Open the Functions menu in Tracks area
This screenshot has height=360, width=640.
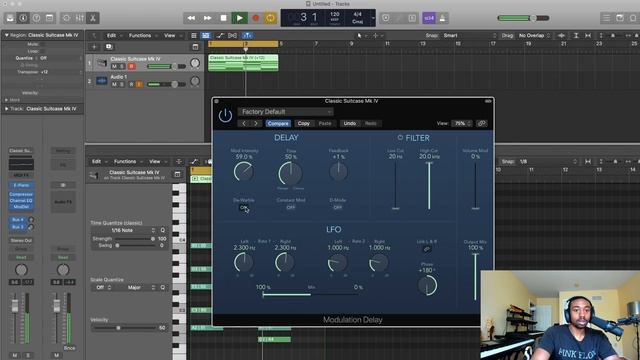coord(140,36)
